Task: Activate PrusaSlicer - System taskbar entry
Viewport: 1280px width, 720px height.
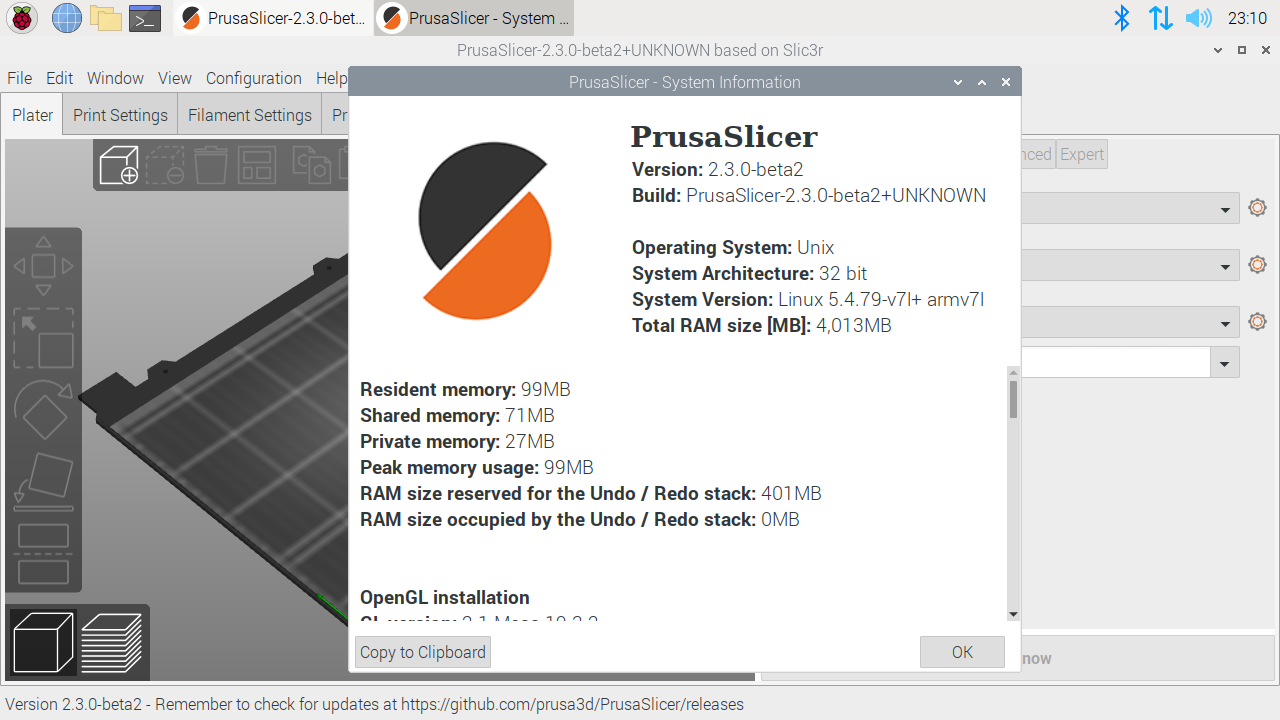Action: coord(475,18)
